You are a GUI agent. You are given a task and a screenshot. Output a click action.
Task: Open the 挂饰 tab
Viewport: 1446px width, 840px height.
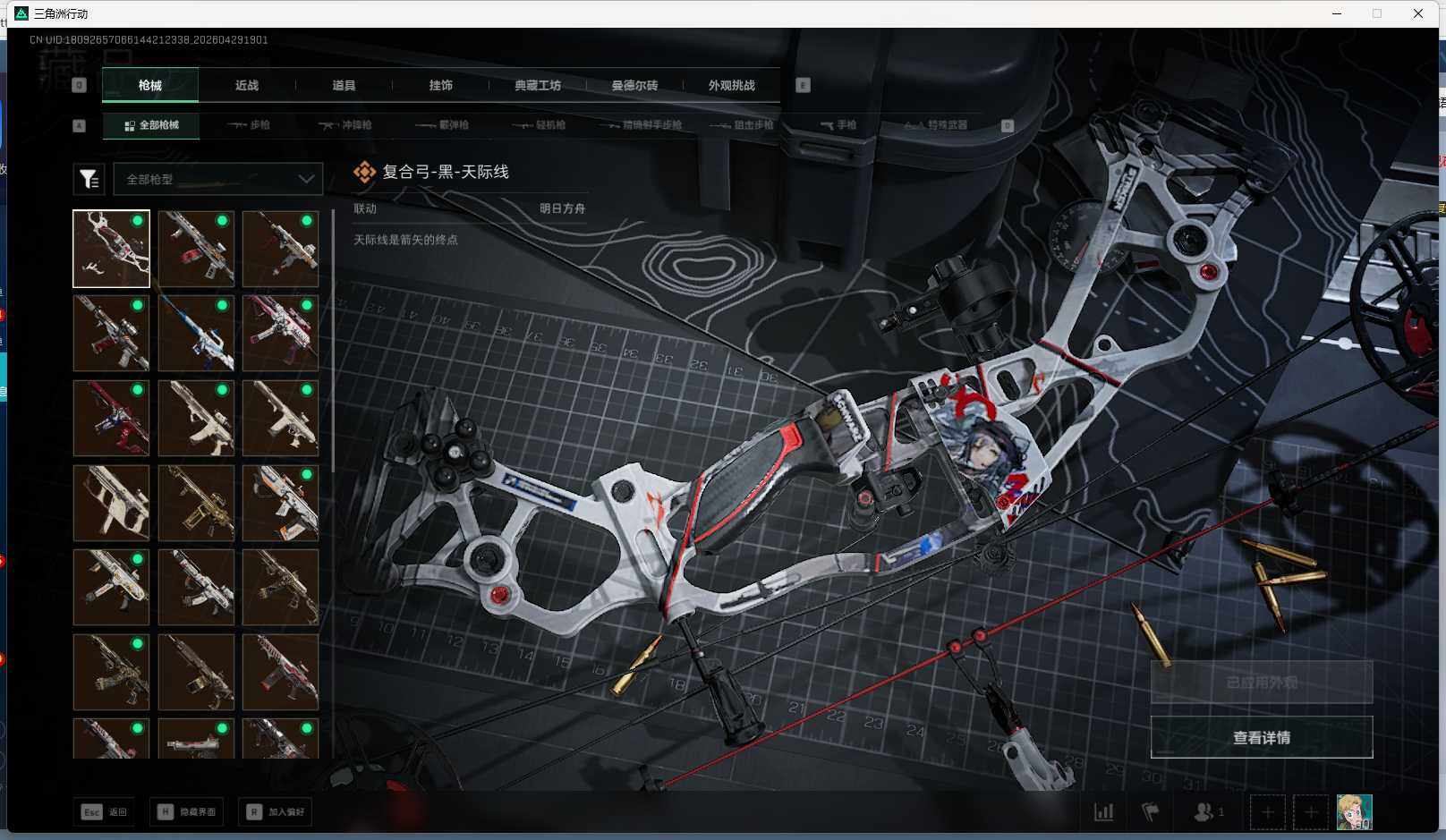tap(440, 85)
